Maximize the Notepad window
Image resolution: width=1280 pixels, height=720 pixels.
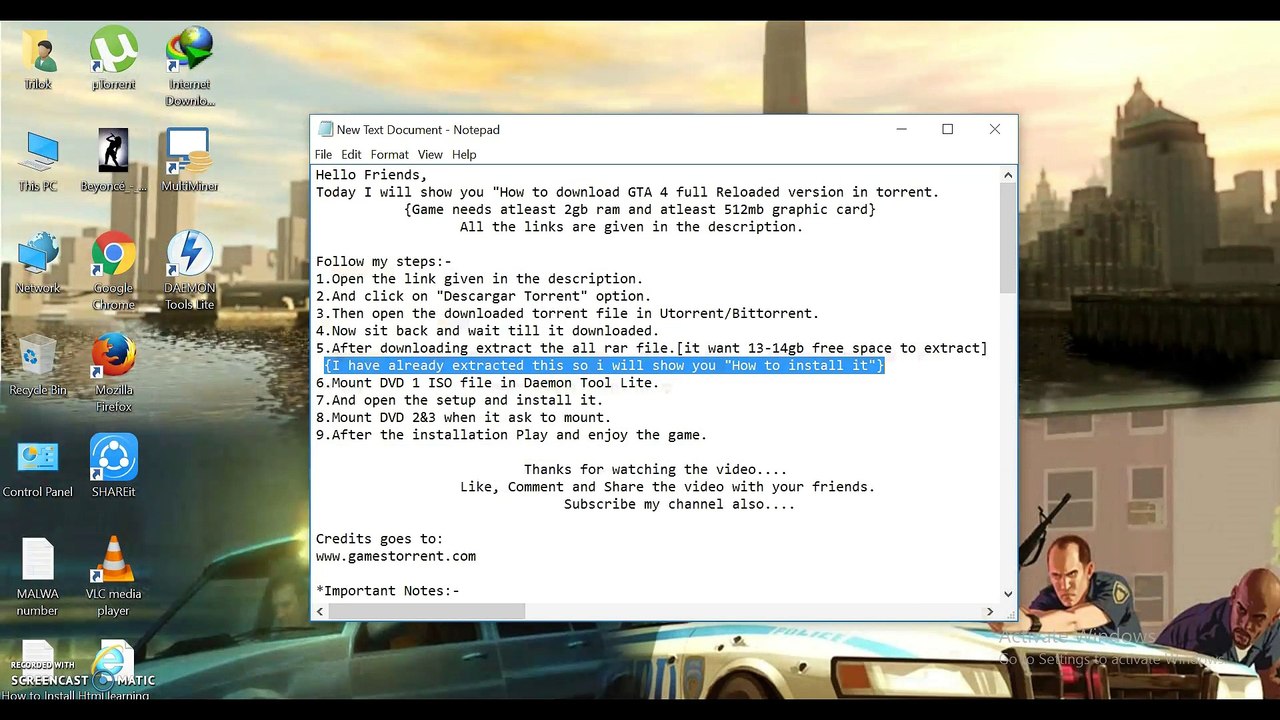[948, 129]
